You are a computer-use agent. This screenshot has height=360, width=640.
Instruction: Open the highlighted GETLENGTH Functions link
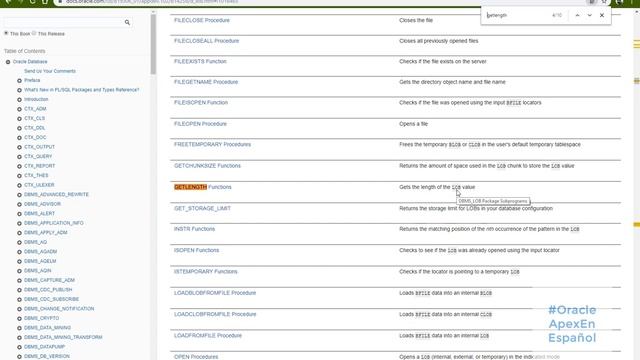(202, 187)
